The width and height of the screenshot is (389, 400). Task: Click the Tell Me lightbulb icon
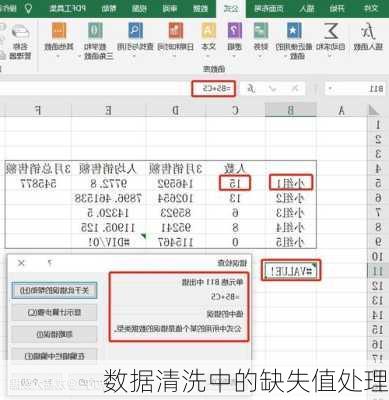pos(29,8)
